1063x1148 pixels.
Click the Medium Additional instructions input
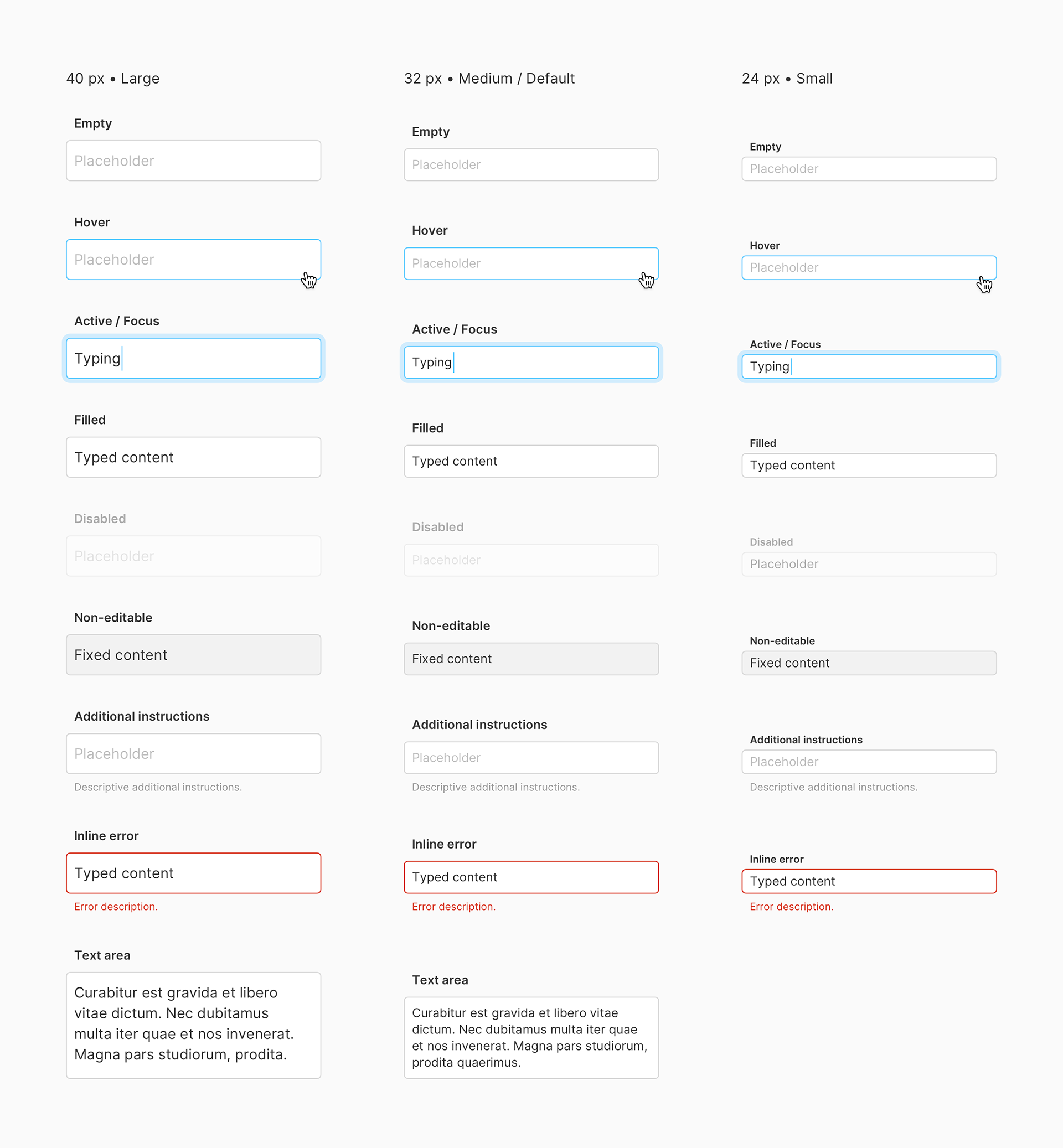point(531,758)
